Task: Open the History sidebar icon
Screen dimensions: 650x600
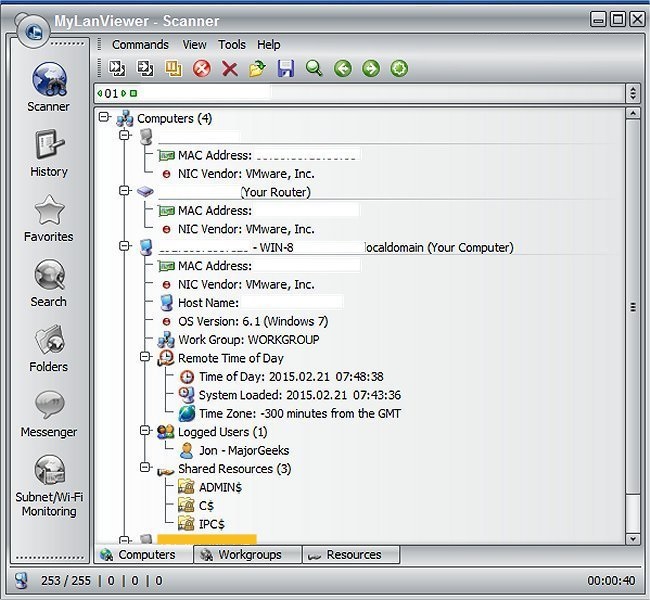Action: [x=48, y=151]
